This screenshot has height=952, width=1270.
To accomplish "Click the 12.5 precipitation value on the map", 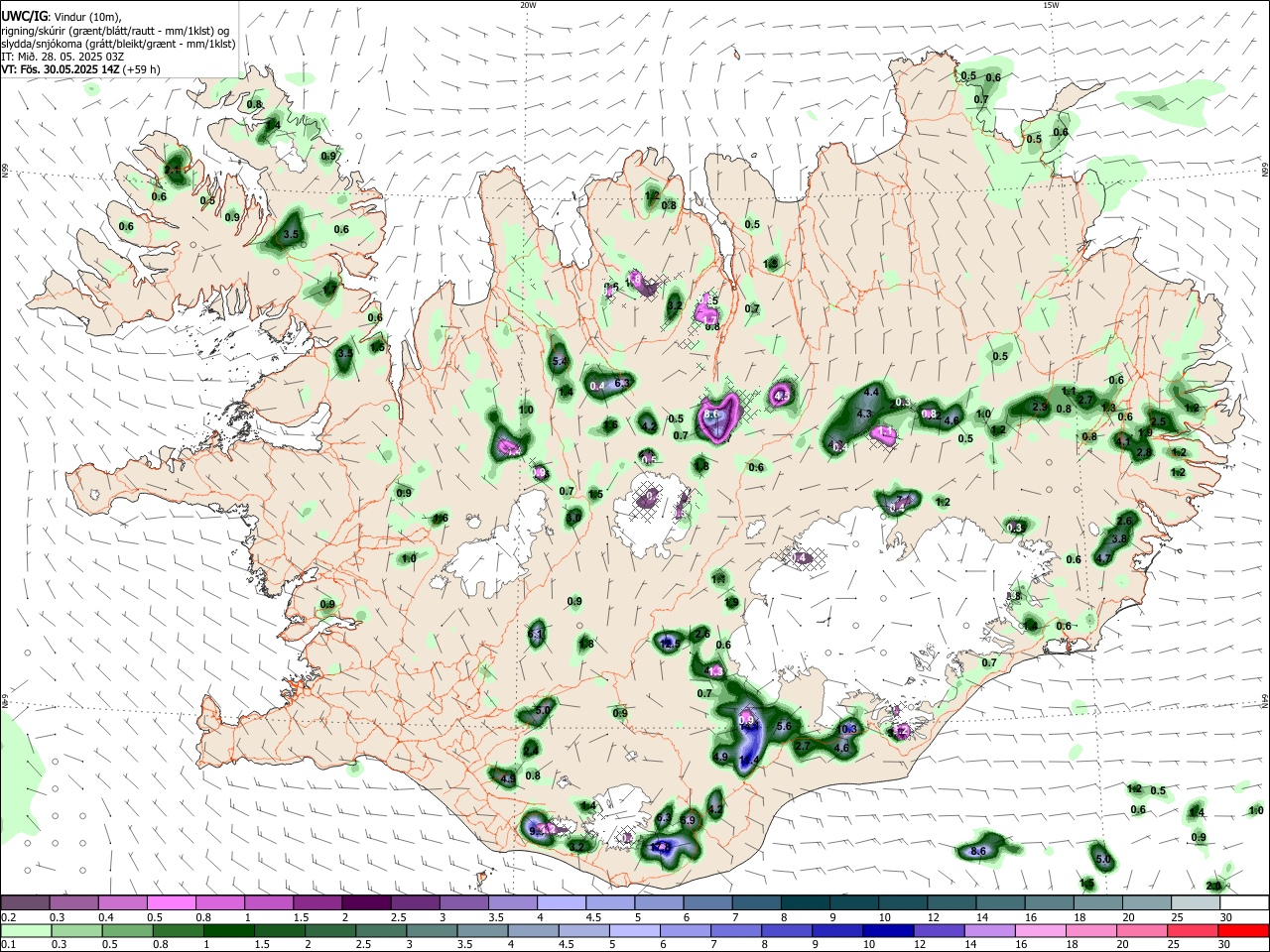I will coord(670,644).
